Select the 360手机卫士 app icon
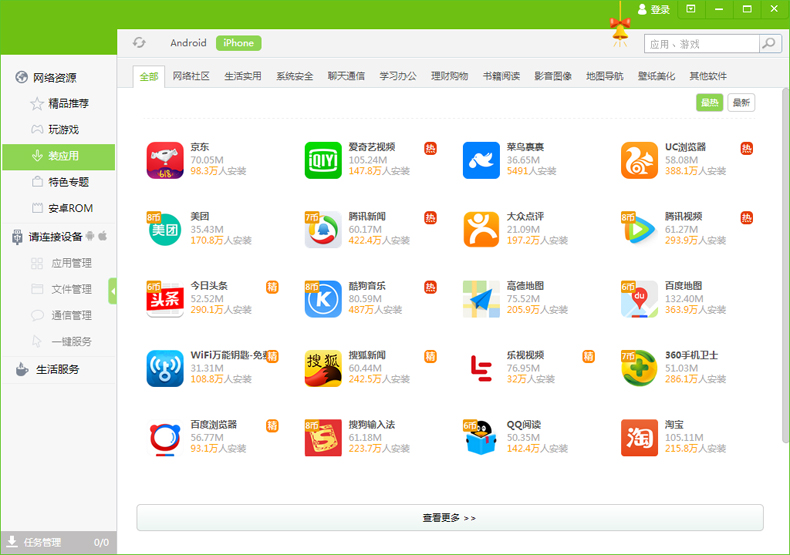Viewport: 790px width, 555px height. tap(639, 369)
